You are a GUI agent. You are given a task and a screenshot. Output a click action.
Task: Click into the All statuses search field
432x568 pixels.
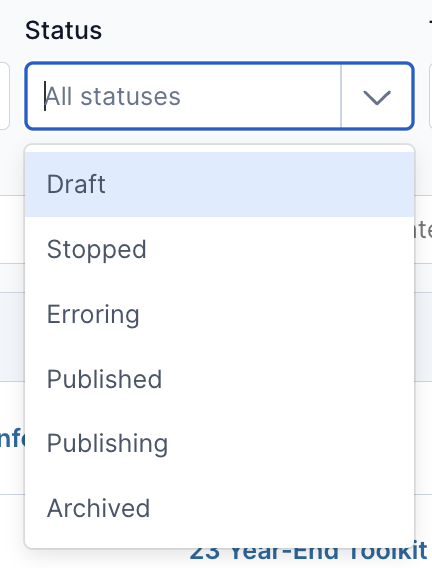(184, 96)
